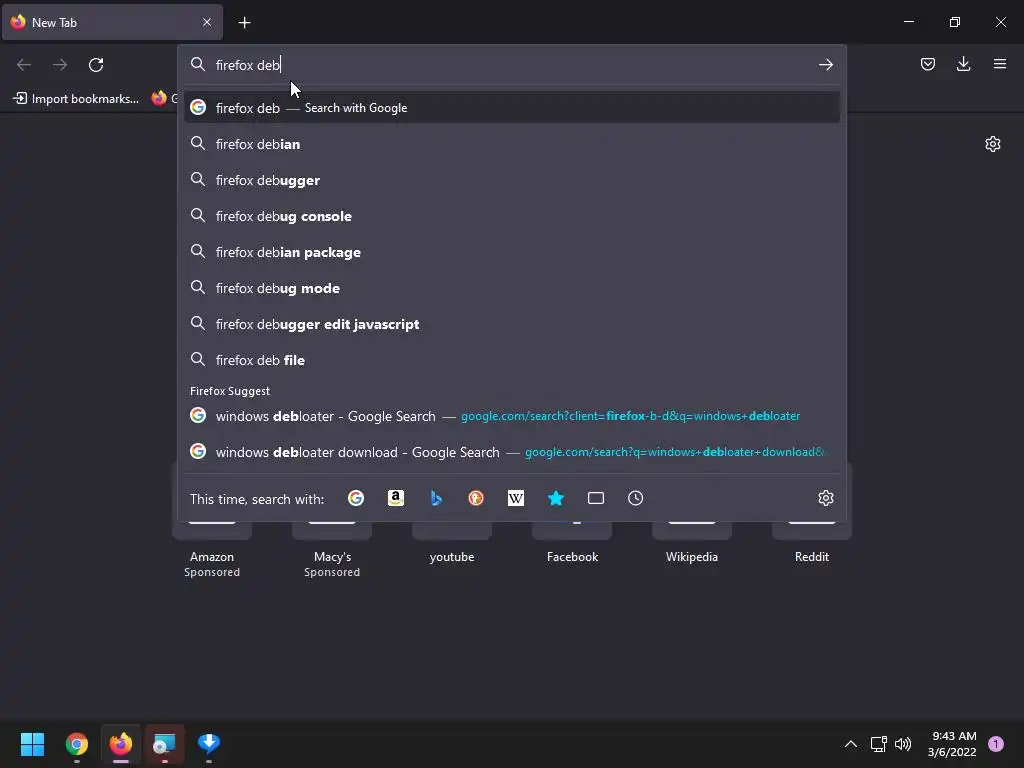This screenshot has height=768, width=1024.
Task: Go forward one page
Action: tap(60, 65)
